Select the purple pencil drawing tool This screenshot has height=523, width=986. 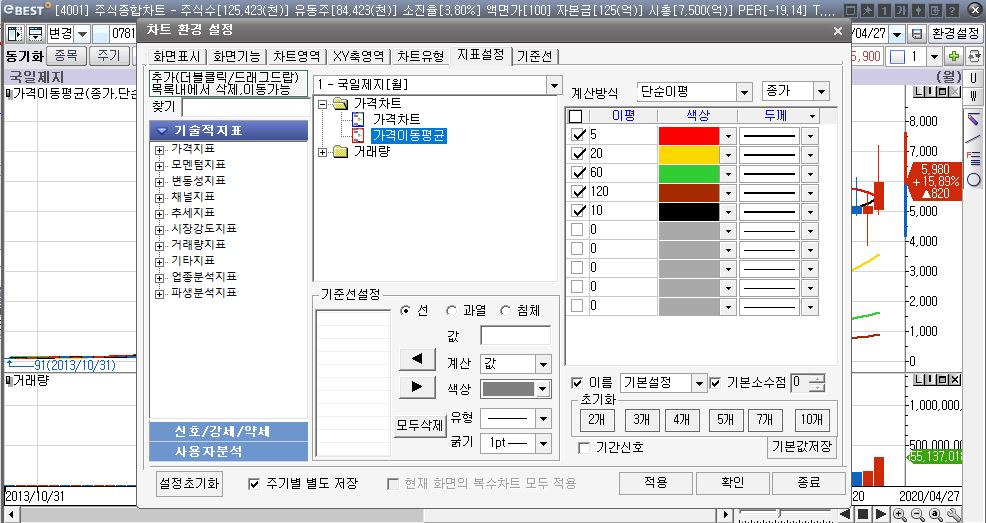(x=973, y=118)
